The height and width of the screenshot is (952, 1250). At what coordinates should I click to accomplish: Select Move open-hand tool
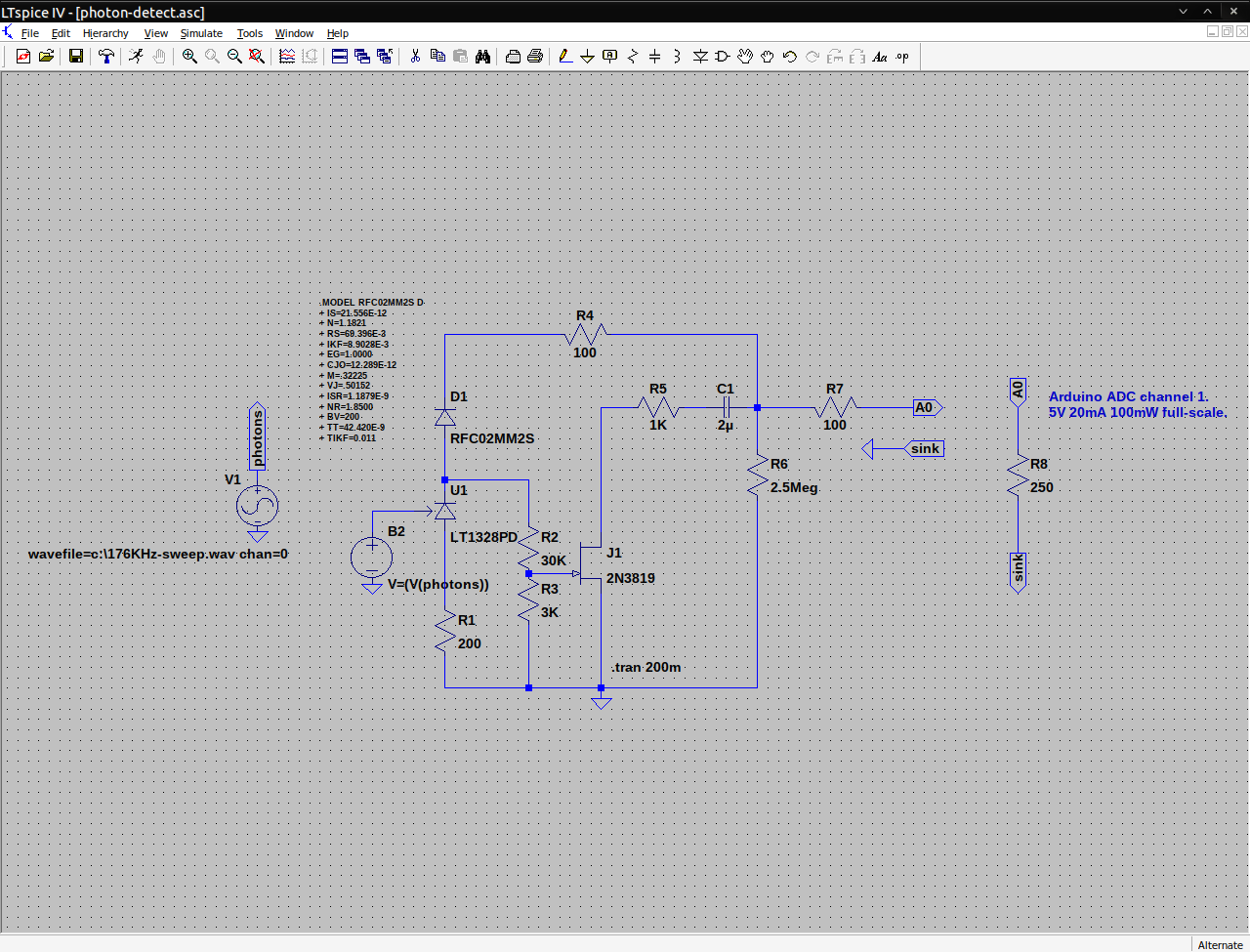tap(745, 57)
